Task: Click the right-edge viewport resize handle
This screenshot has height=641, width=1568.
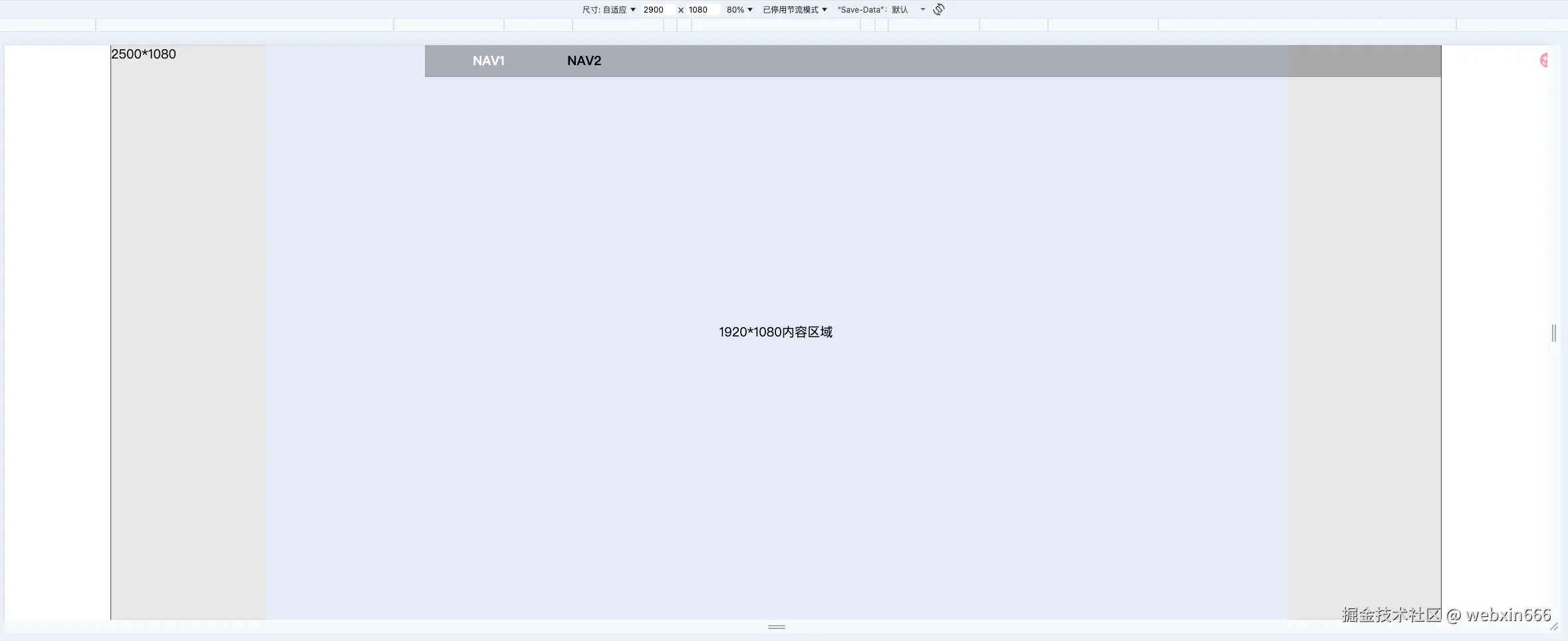Action: tap(1553, 332)
